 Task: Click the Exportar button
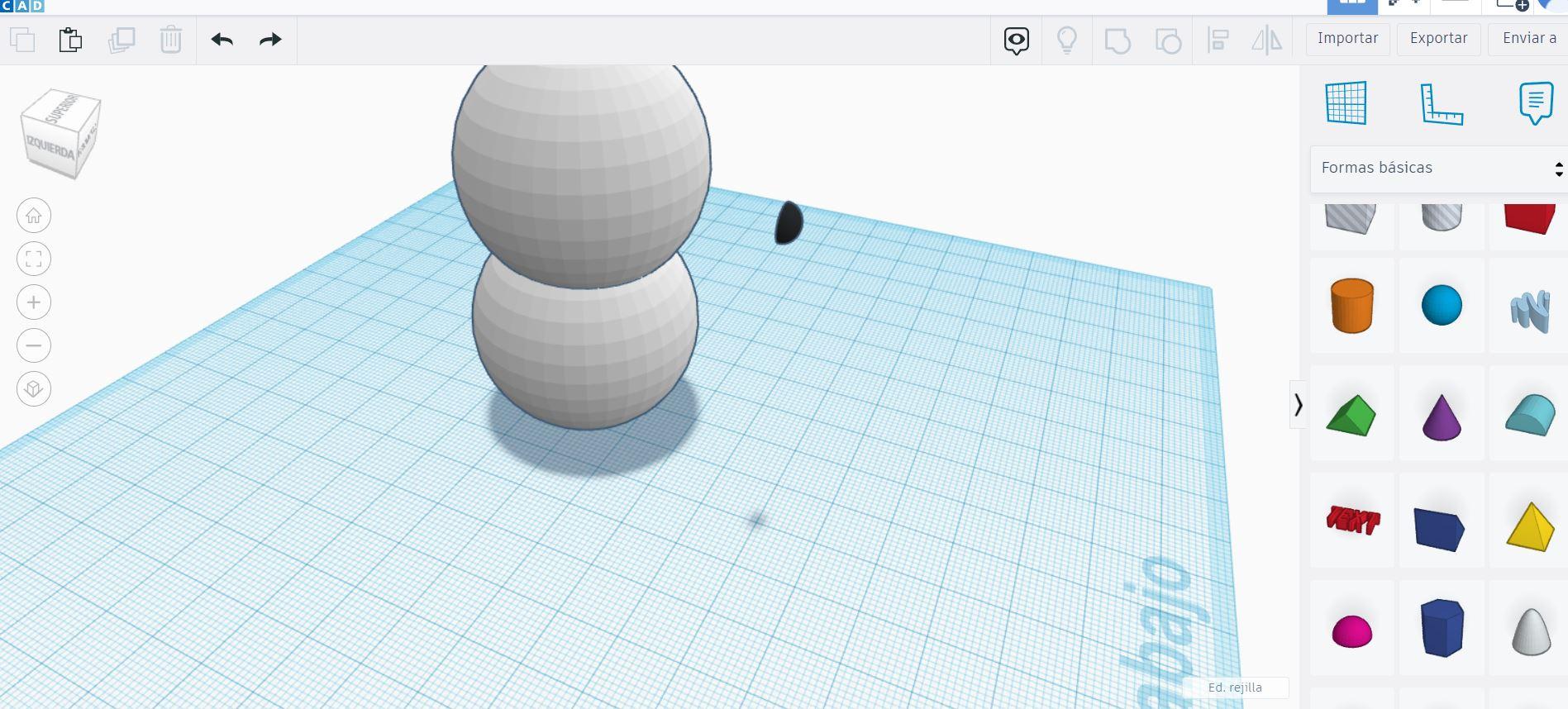1438,39
